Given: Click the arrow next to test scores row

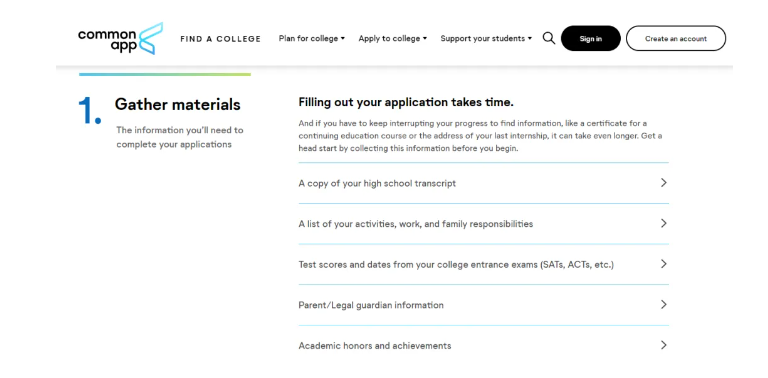Looking at the screenshot, I should tap(663, 264).
